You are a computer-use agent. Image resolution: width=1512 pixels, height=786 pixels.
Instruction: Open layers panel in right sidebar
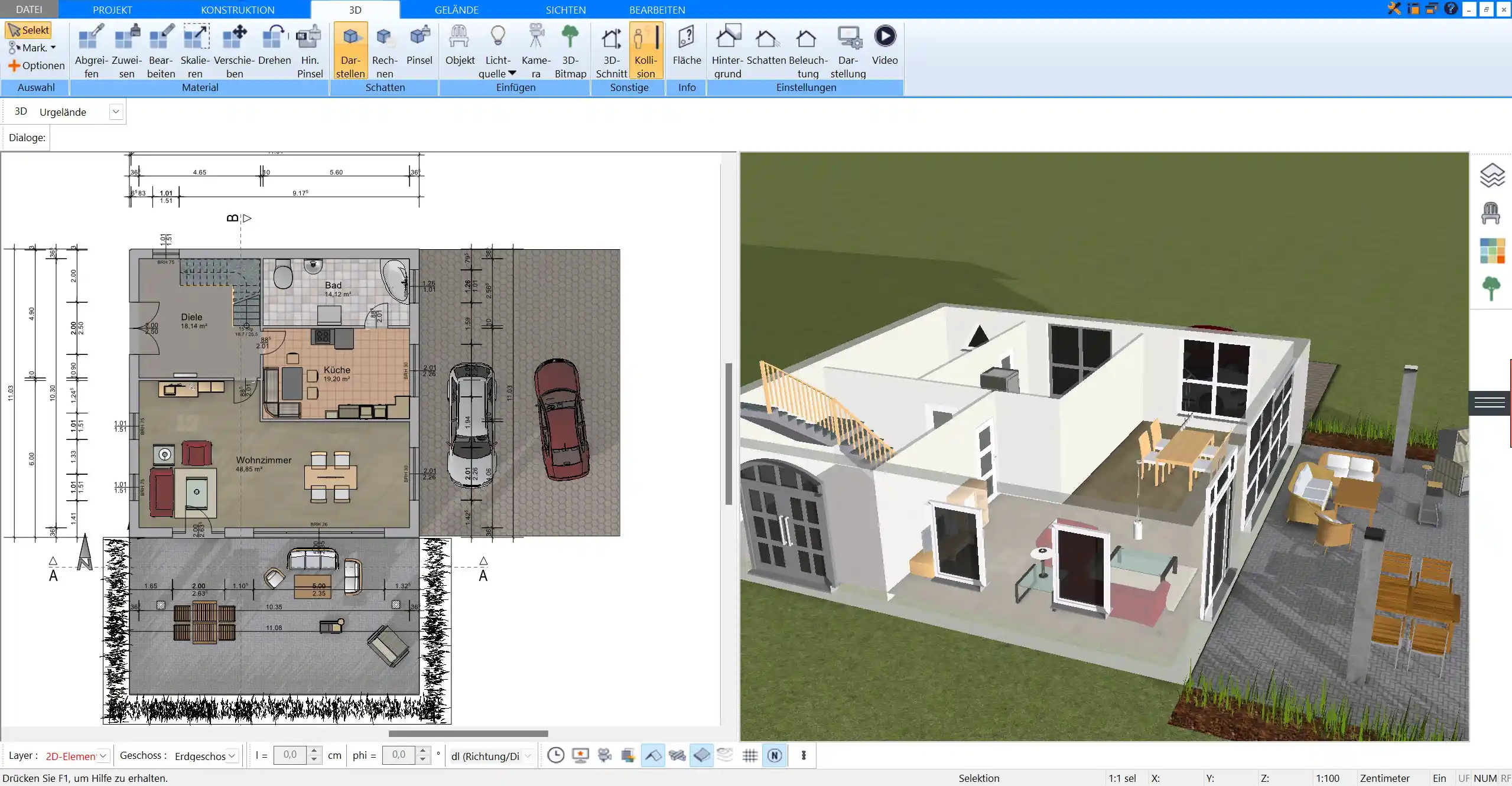pyautogui.click(x=1492, y=175)
